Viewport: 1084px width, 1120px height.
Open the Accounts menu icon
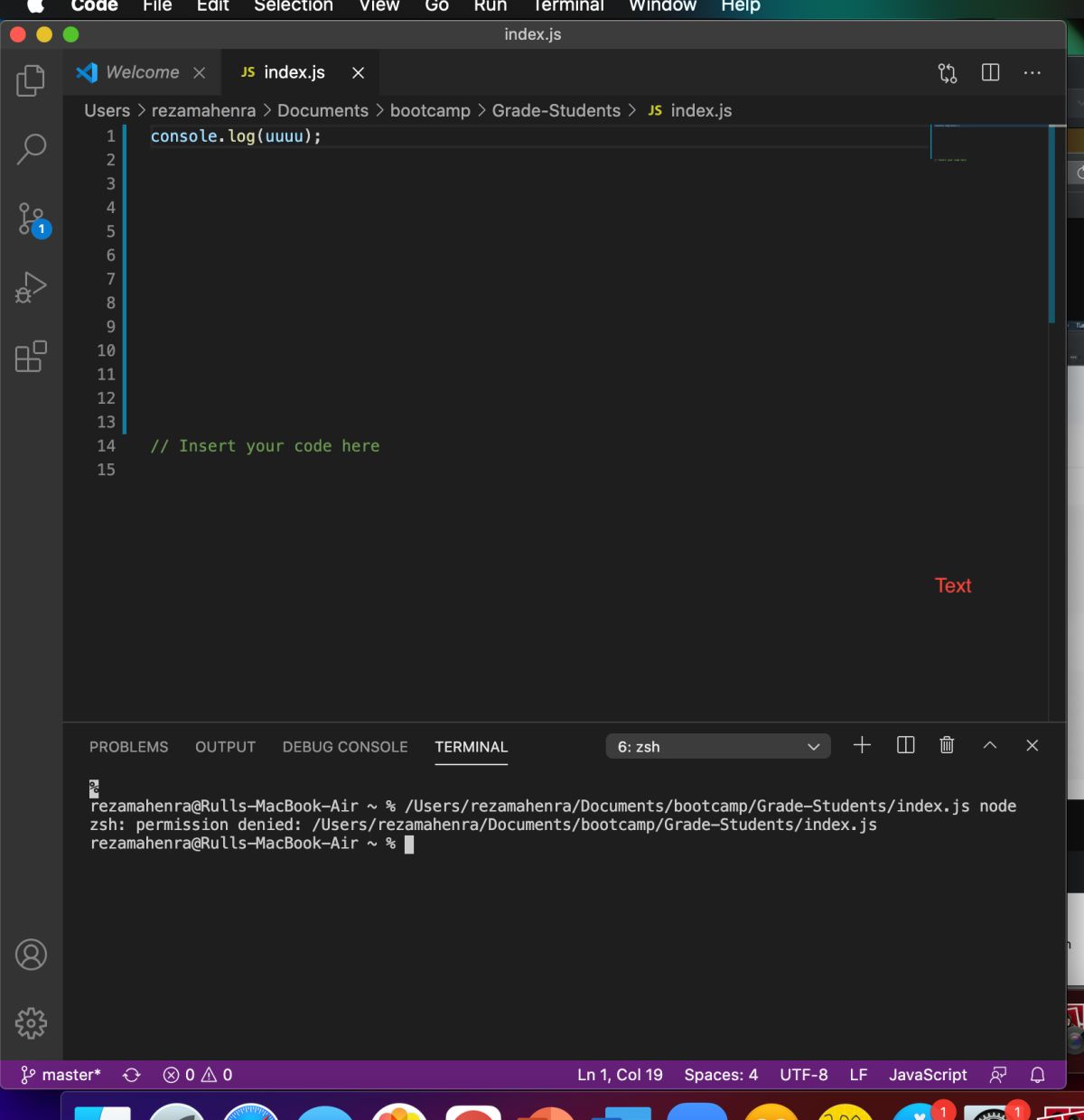31,955
